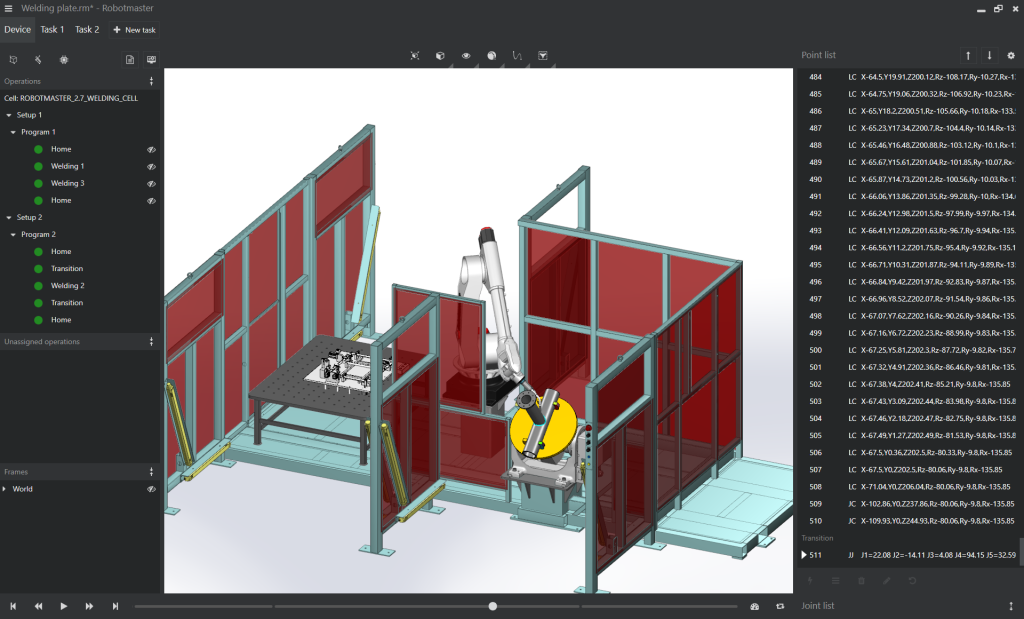This screenshot has width=1024, height=619.
Task: Click the path display icon in viewport toolbar
Action: coord(517,56)
